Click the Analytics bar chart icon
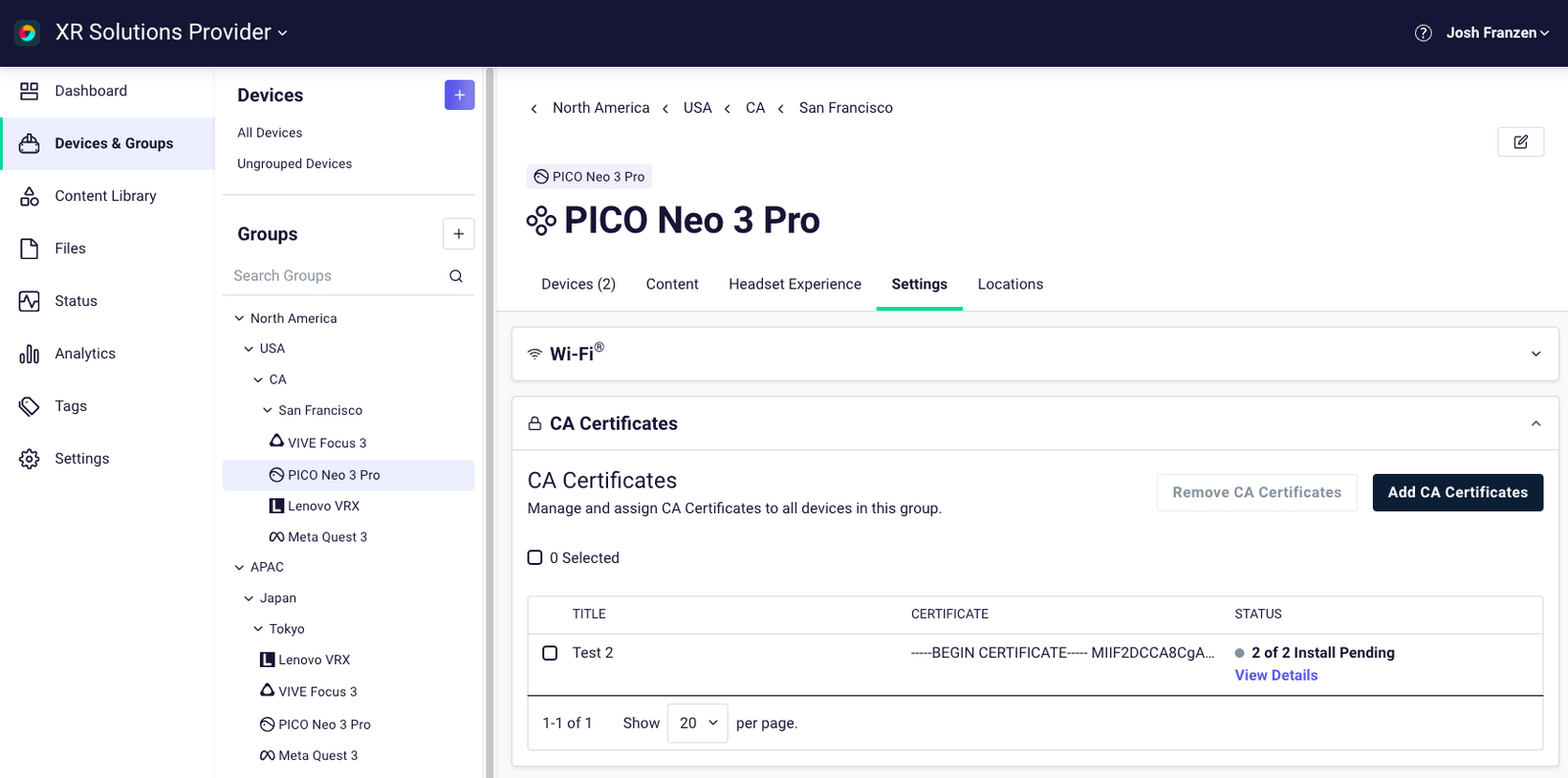 click(x=30, y=354)
